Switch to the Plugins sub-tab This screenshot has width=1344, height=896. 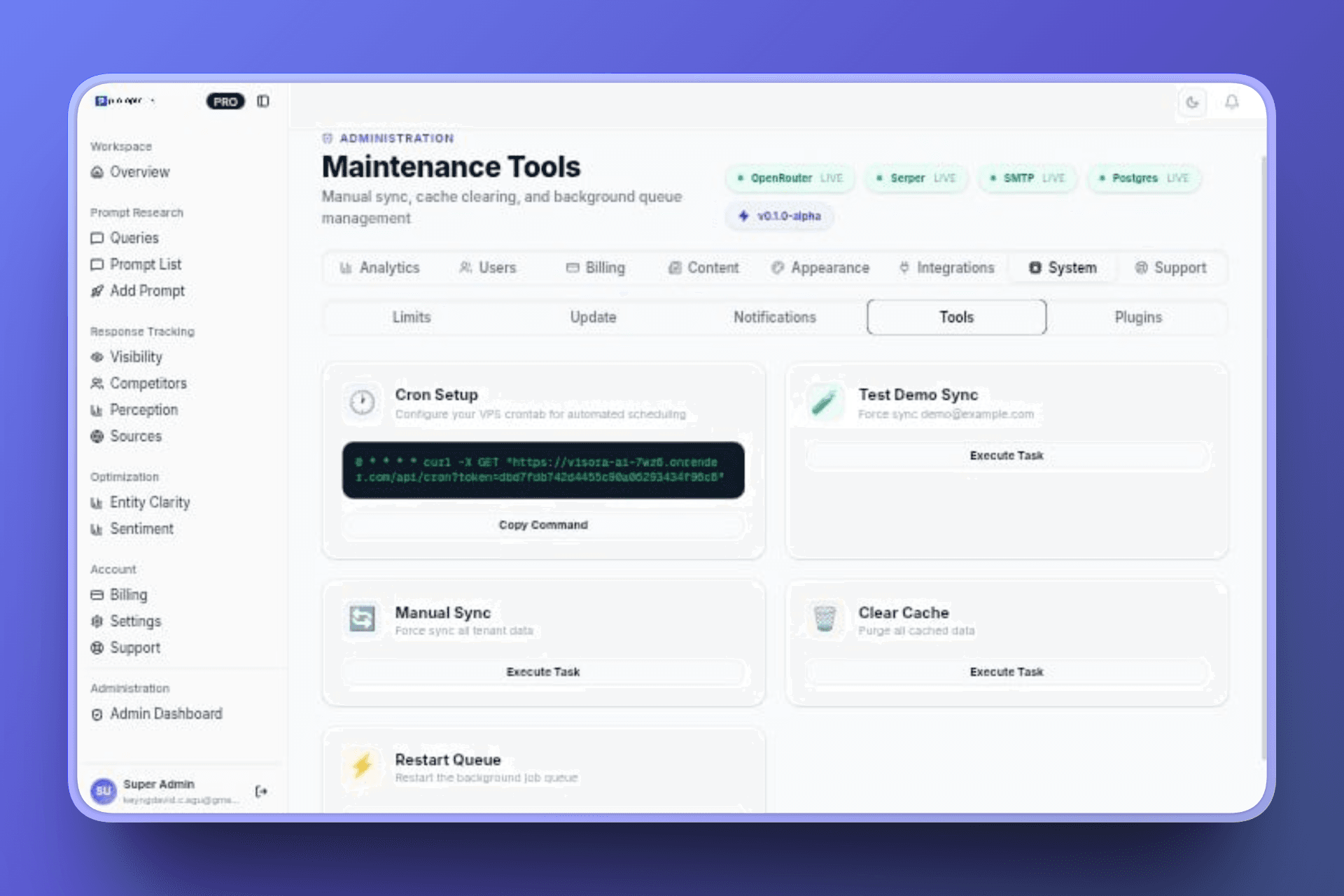tap(1138, 318)
